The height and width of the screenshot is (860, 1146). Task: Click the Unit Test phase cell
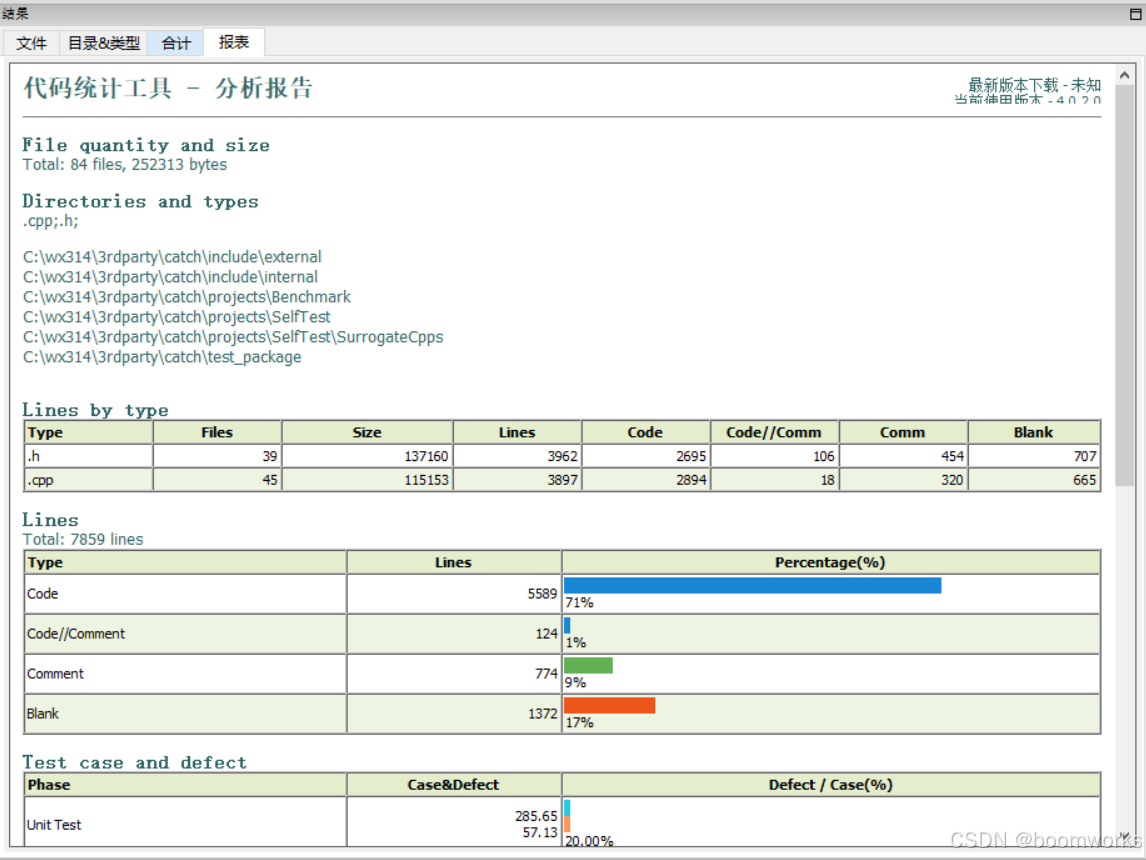[185, 824]
